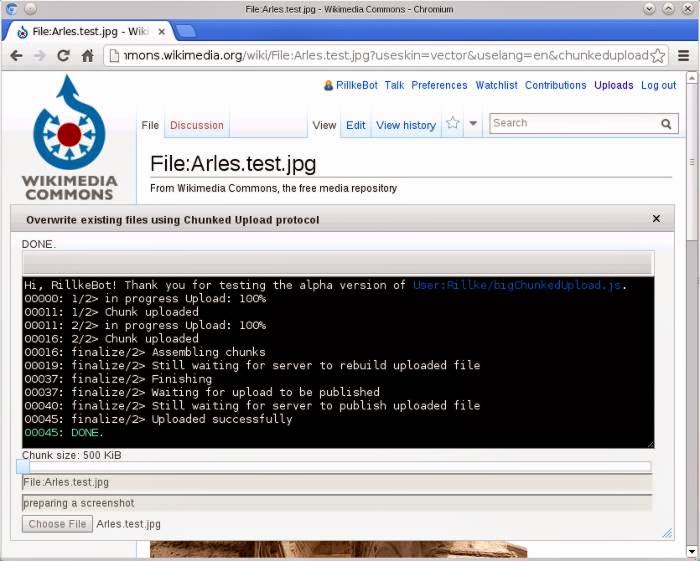Open a new browser tab

185,31
